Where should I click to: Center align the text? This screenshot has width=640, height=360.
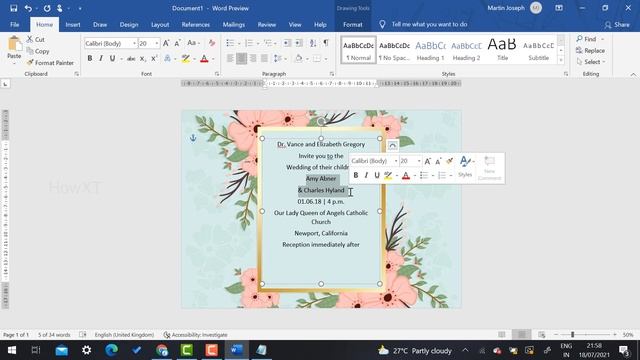(x=242, y=59)
